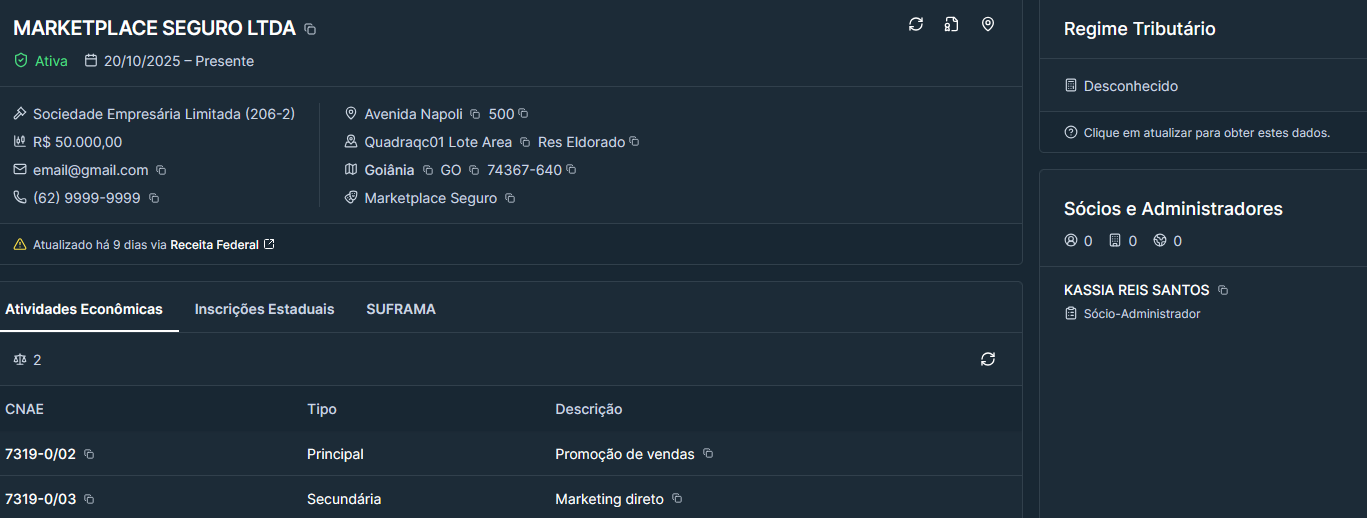
Task: Copy the Res Eldorado neighborhood
Action: (634, 142)
